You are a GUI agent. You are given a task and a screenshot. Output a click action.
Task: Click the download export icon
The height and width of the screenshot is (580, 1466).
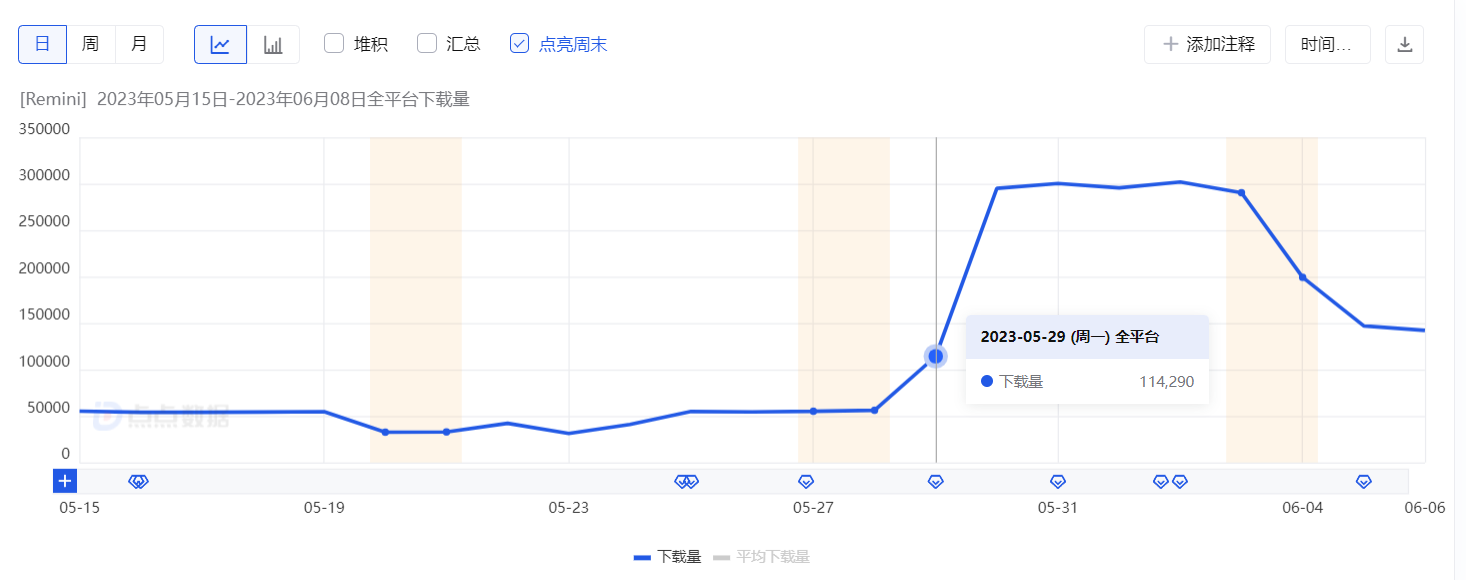click(x=1404, y=44)
